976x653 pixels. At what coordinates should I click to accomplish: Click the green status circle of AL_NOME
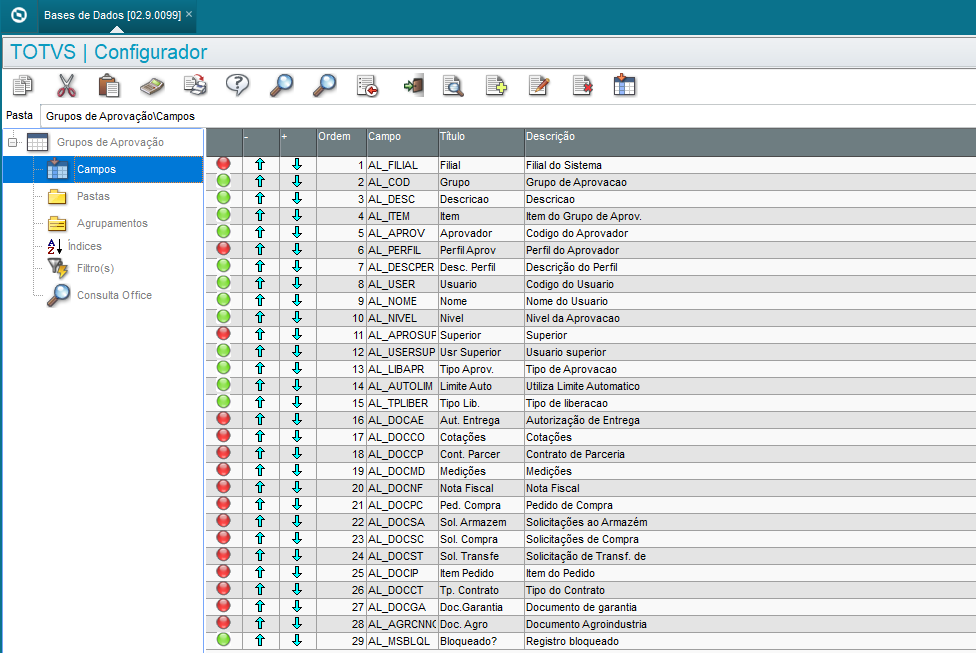click(x=223, y=299)
